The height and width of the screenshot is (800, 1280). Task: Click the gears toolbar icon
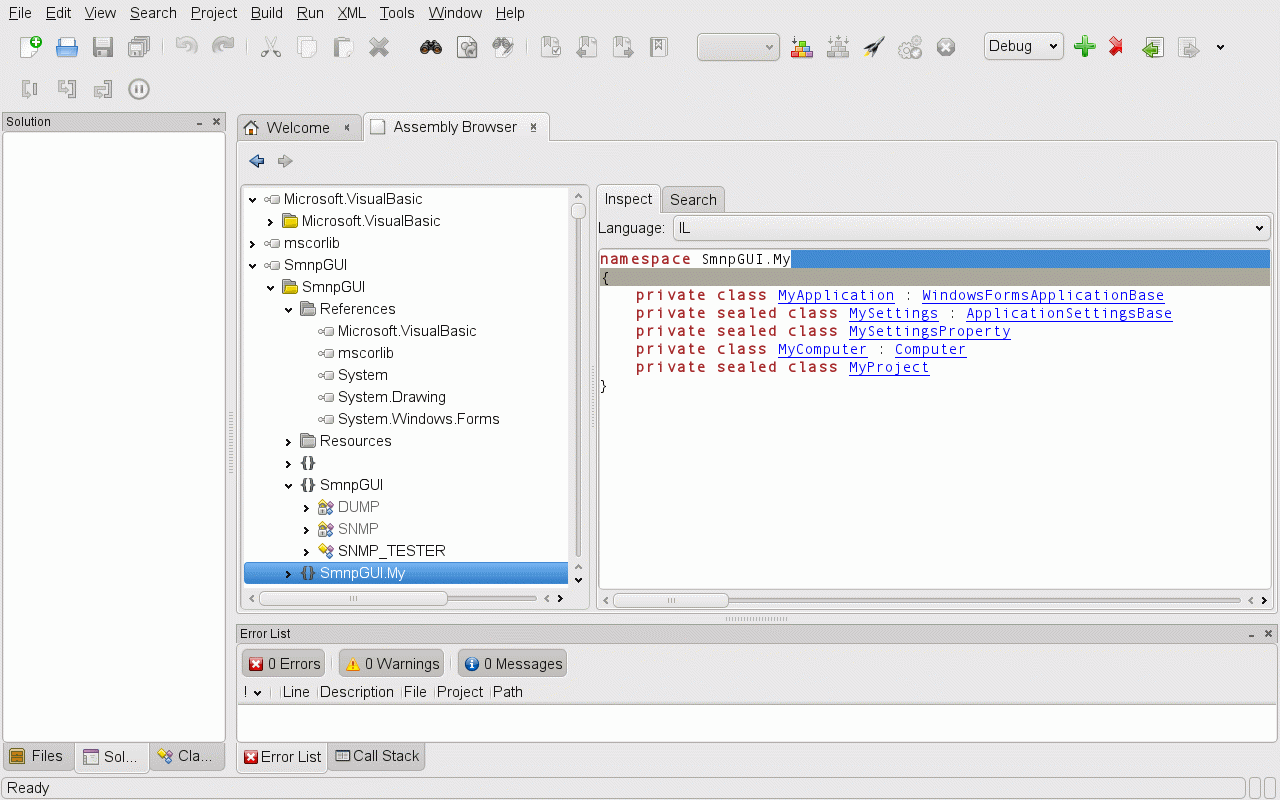coord(910,47)
